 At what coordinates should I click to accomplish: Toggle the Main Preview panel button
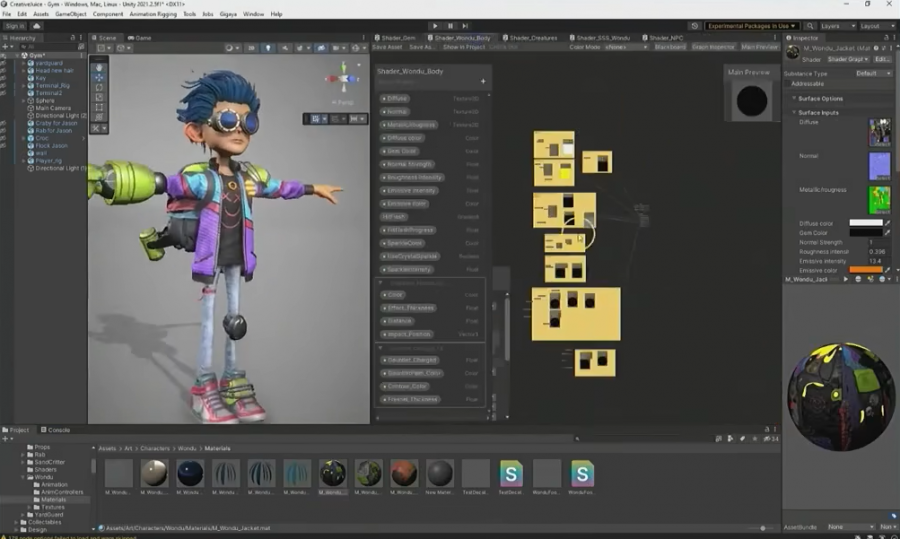[x=759, y=47]
